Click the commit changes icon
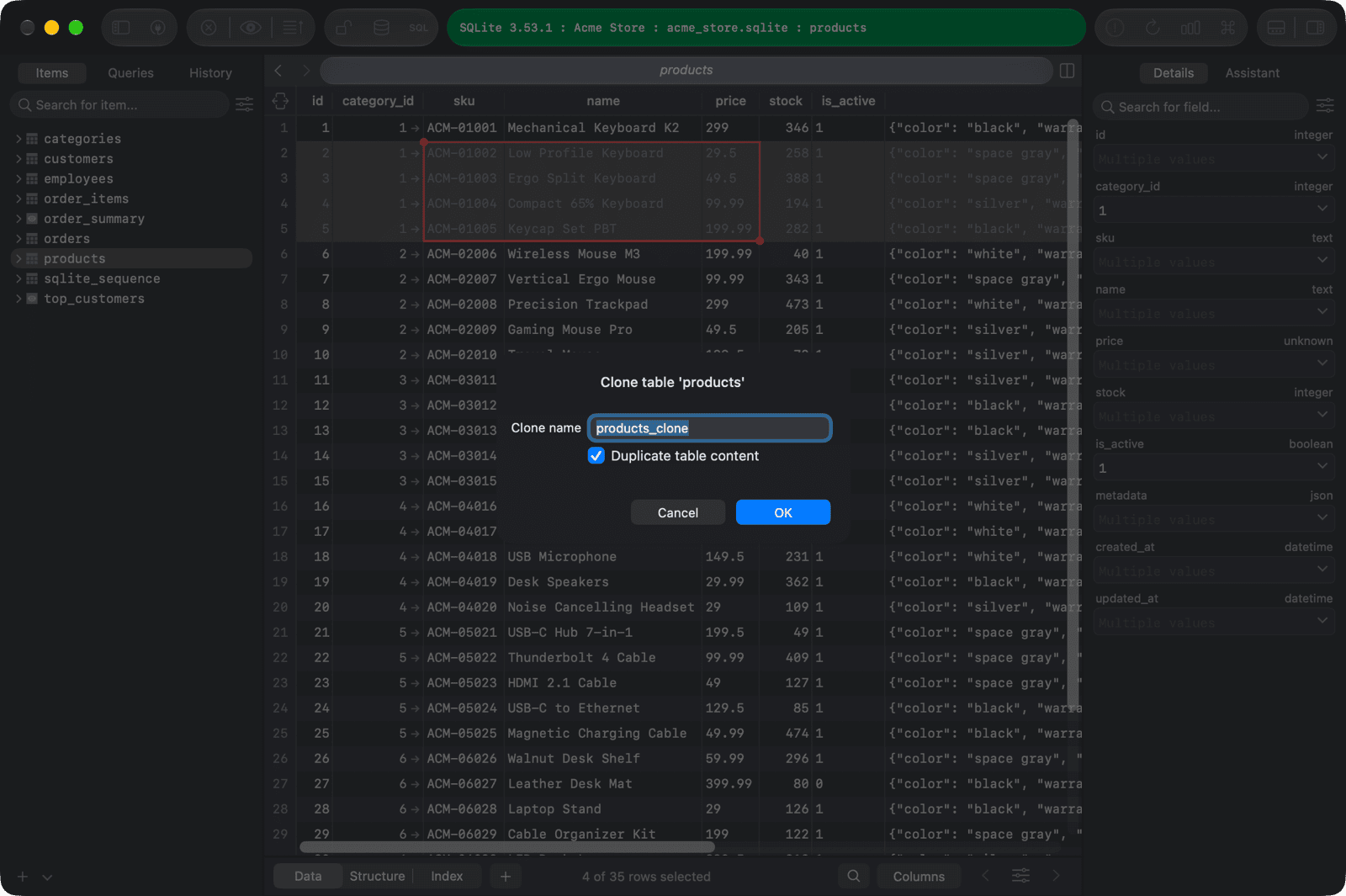Viewport: 1346px width, 896px height. point(293,28)
